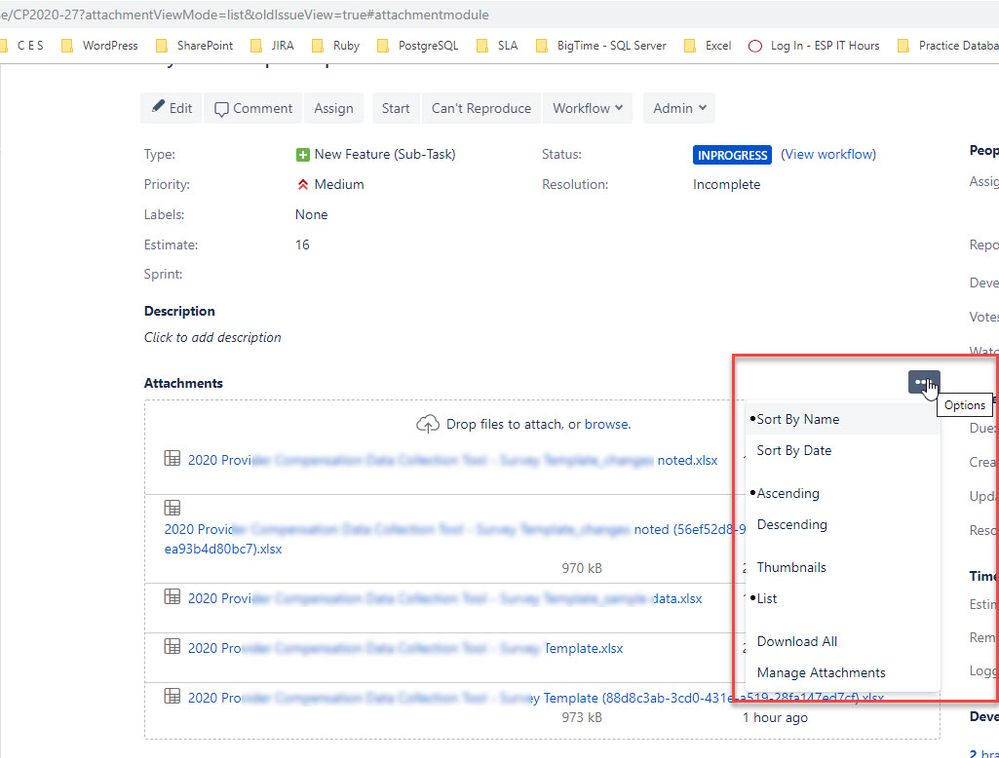Select Sort By Date option
Screen dimensions: 999x758
pos(842,450)
